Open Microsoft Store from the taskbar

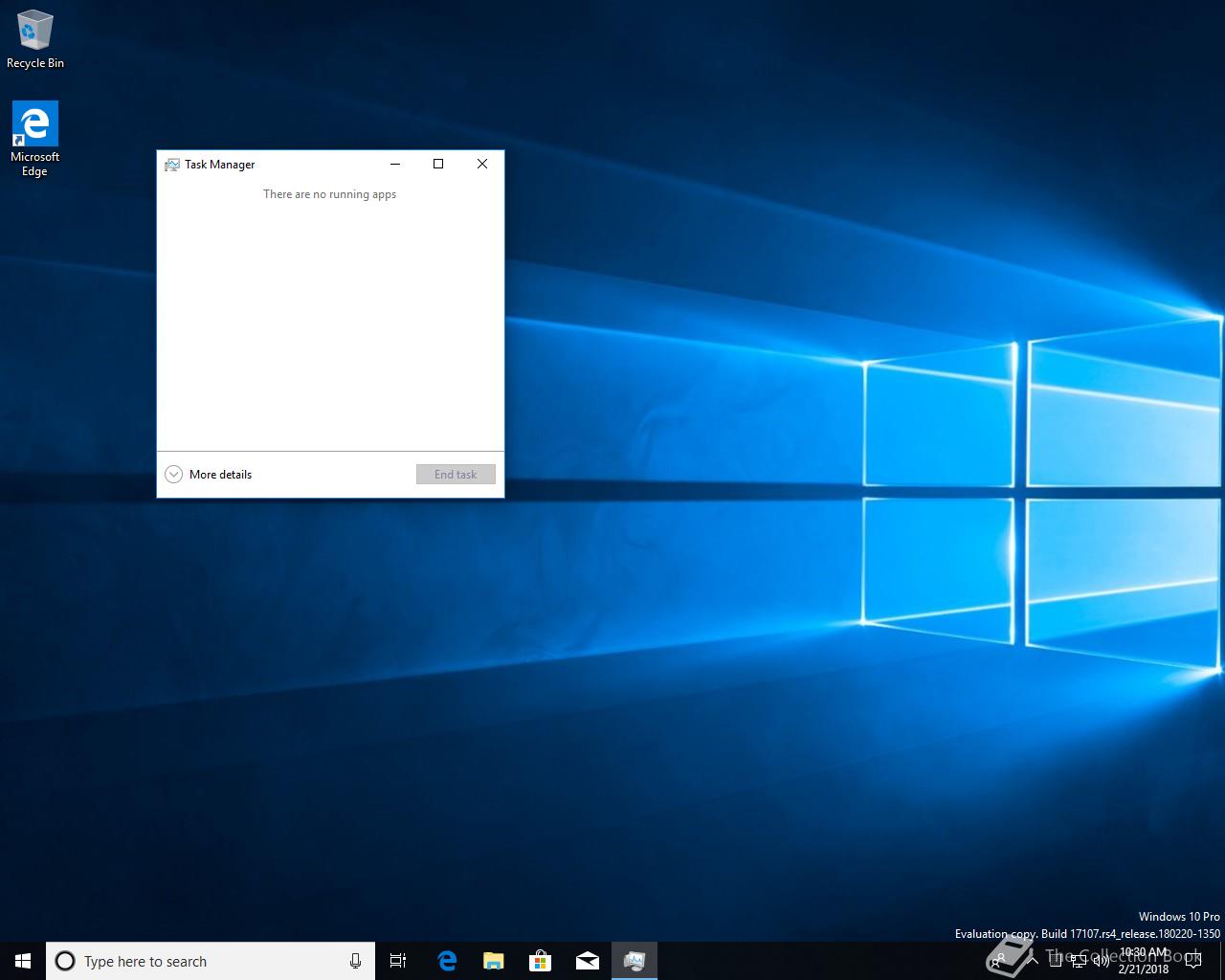pyautogui.click(x=541, y=961)
